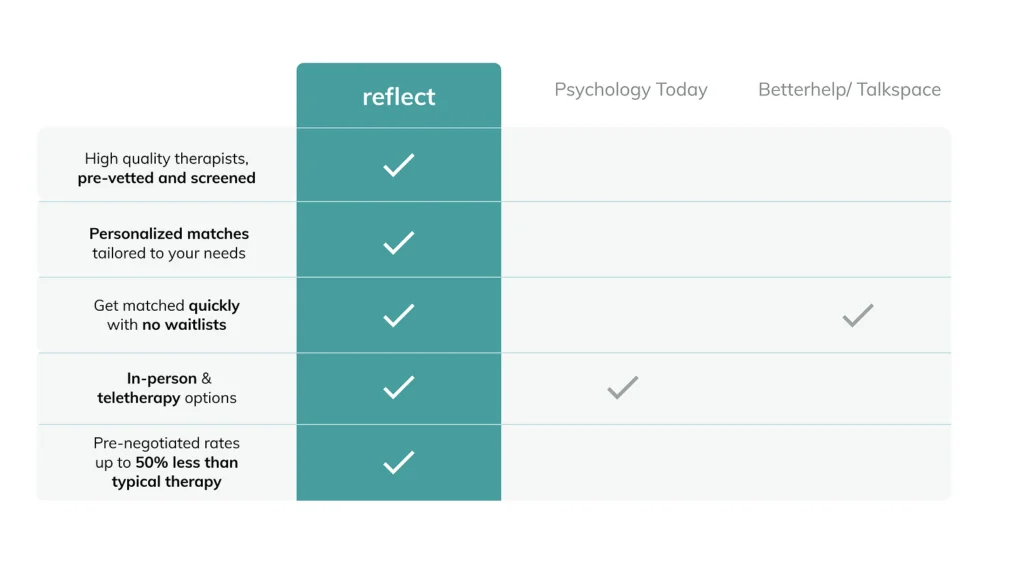
Task: Click Psychology Today gray checkmark for teletherapy
Action: [x=622, y=387]
